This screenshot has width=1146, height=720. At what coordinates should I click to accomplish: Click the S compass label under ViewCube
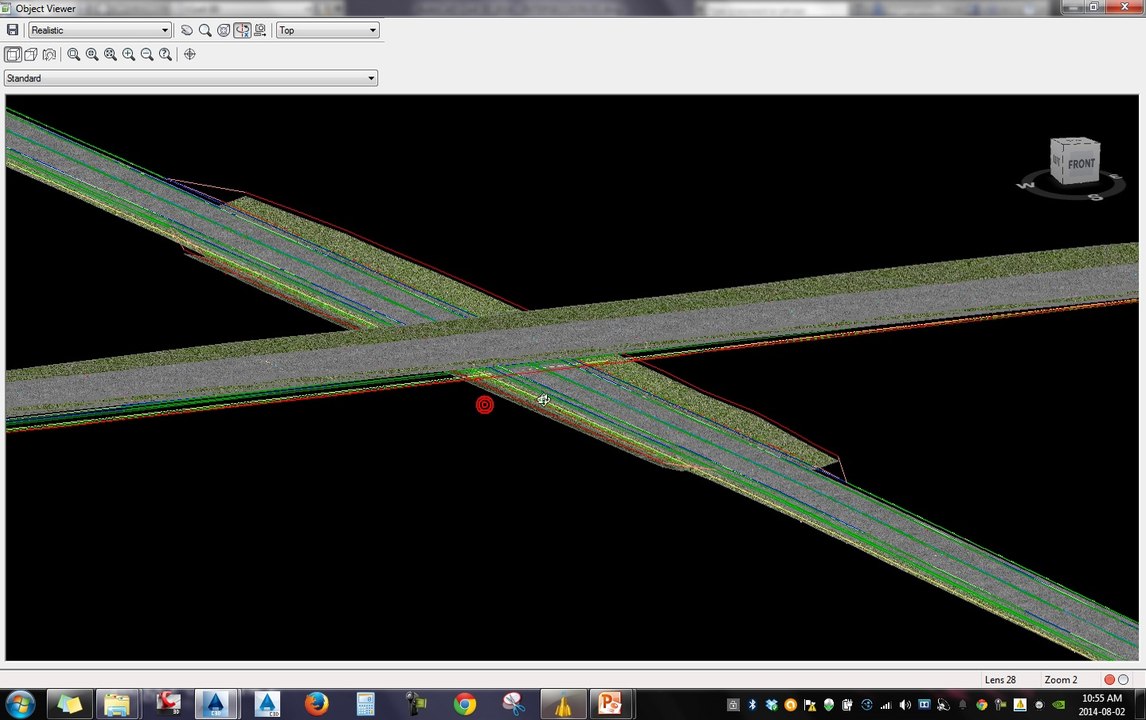1096,197
